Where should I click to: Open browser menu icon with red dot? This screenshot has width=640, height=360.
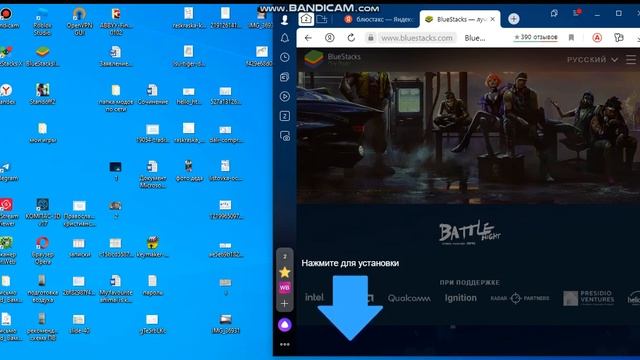click(x=576, y=13)
